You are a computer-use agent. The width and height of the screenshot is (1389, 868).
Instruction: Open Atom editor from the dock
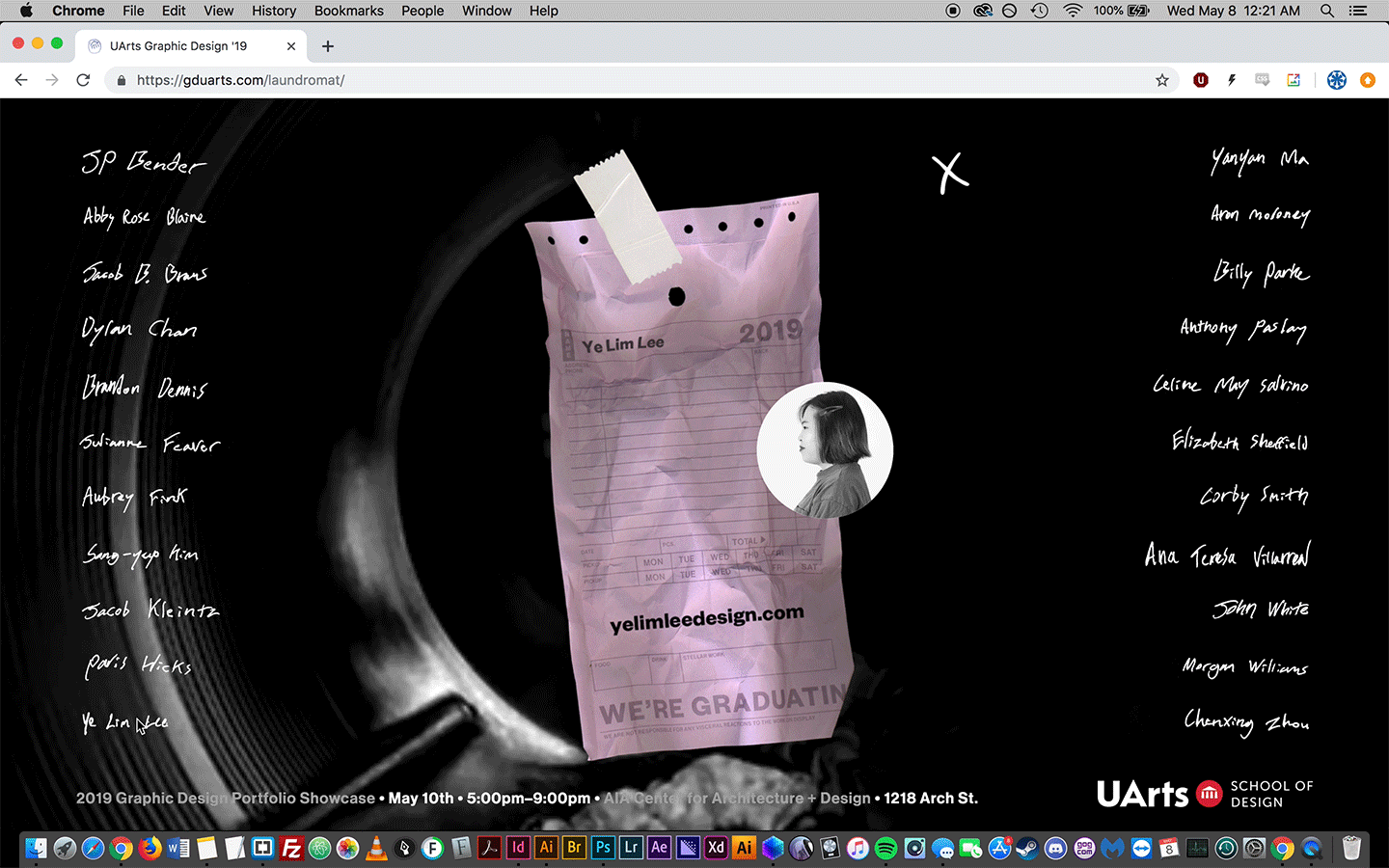point(319,848)
